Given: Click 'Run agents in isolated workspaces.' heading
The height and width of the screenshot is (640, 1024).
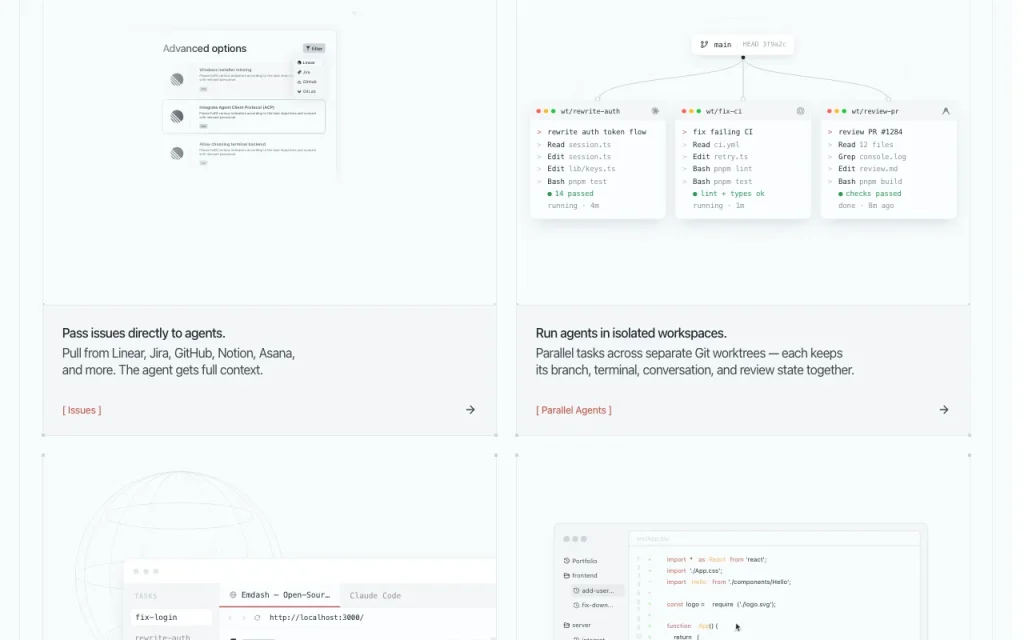Looking at the screenshot, I should click(x=631, y=333).
